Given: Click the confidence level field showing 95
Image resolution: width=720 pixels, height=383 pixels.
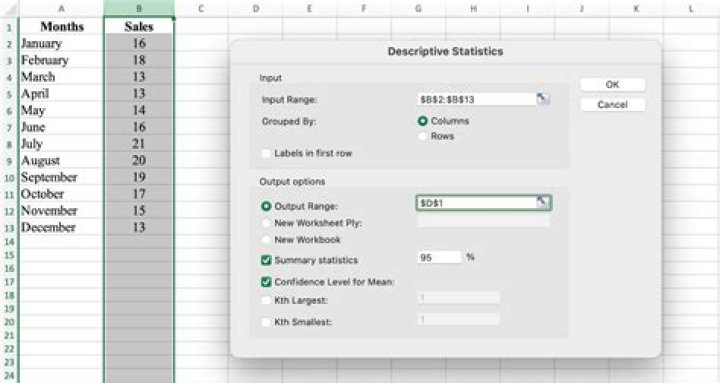Looking at the screenshot, I should [439, 257].
